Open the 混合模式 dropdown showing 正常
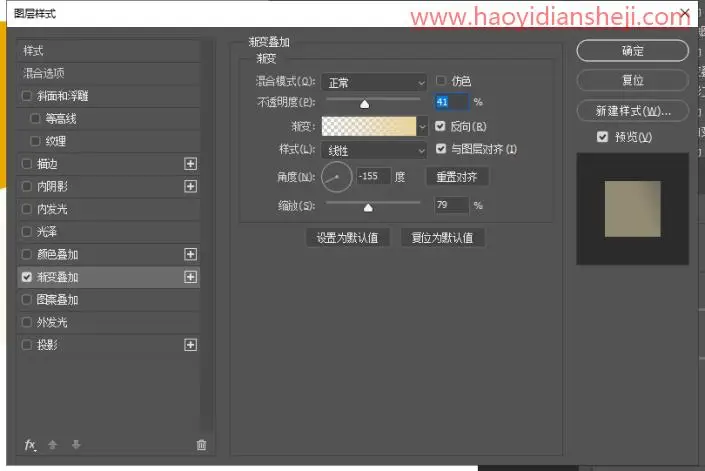The height and width of the screenshot is (471, 705). tap(374, 83)
